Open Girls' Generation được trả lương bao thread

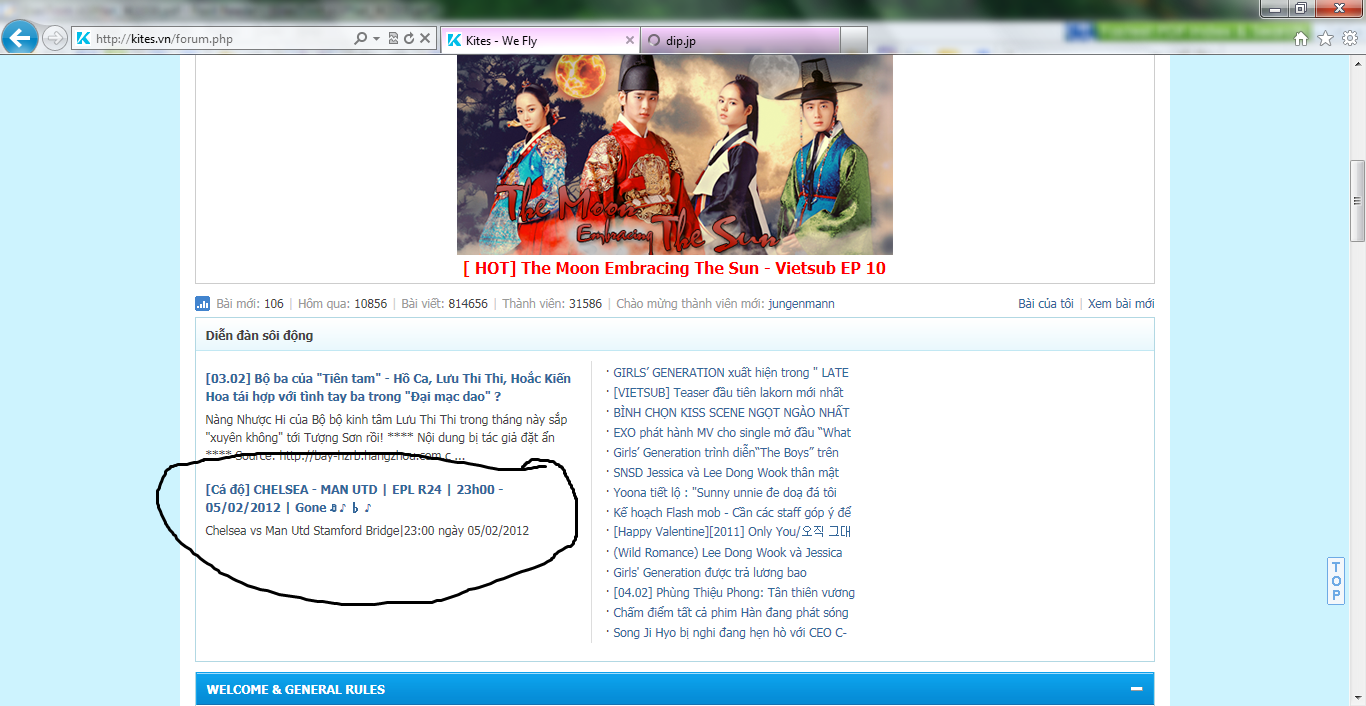(710, 573)
